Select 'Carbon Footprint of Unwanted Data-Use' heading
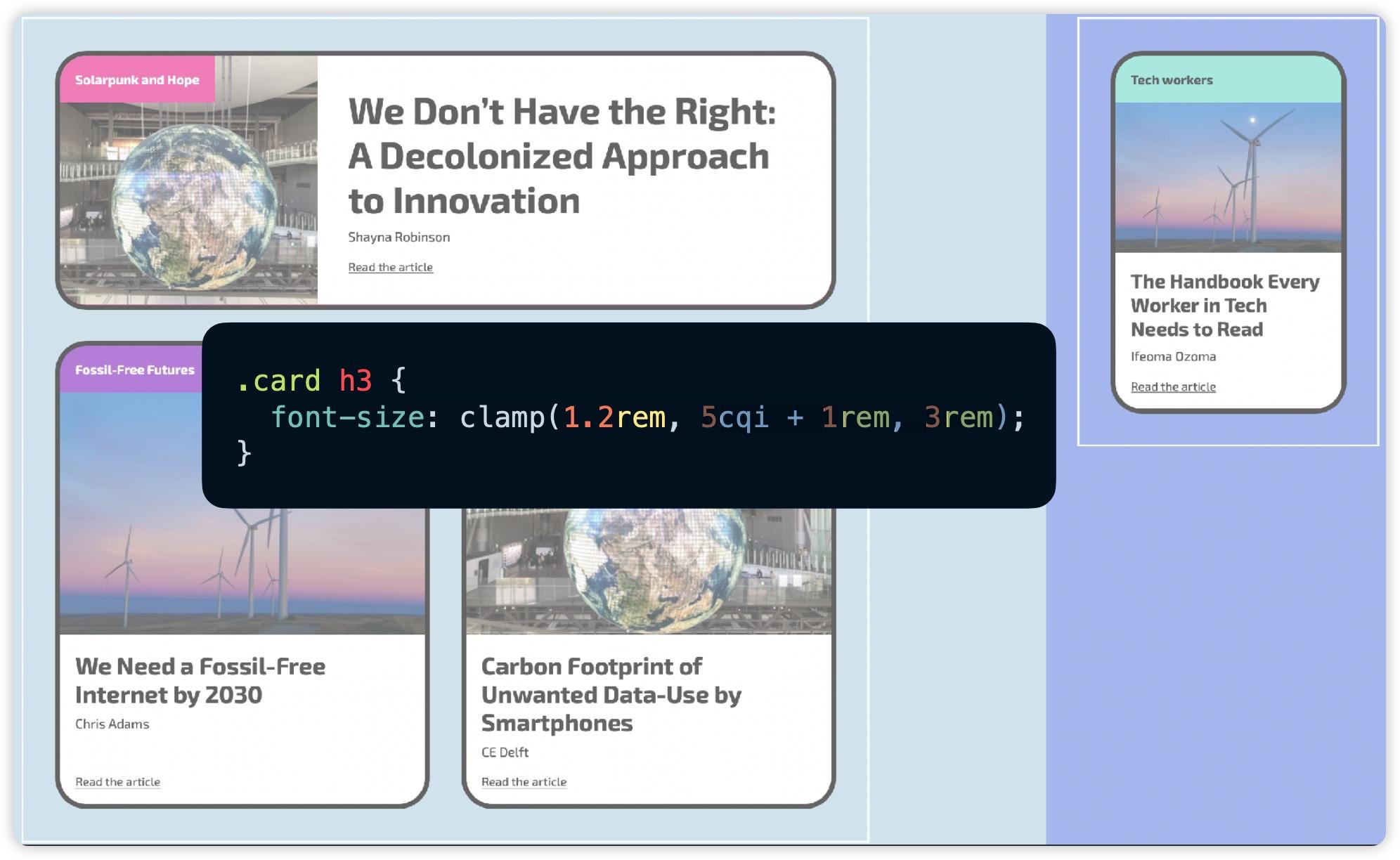The width and height of the screenshot is (1400, 860). coord(611,694)
